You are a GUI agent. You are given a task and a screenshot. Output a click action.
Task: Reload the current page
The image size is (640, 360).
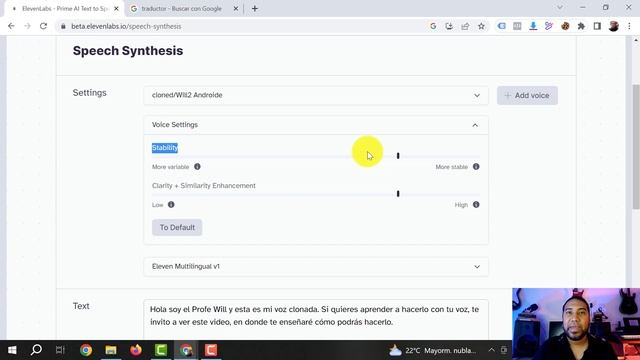pos(43,26)
